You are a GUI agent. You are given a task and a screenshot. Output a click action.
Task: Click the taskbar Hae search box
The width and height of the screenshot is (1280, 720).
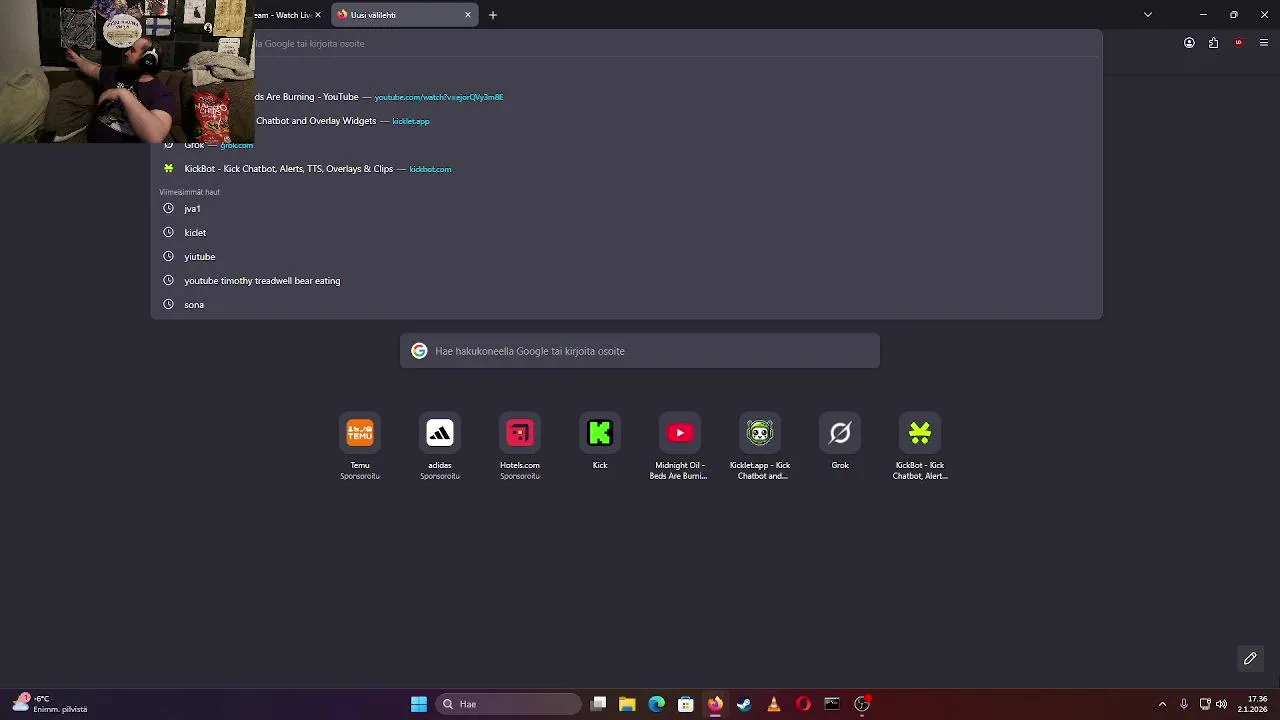[509, 704]
